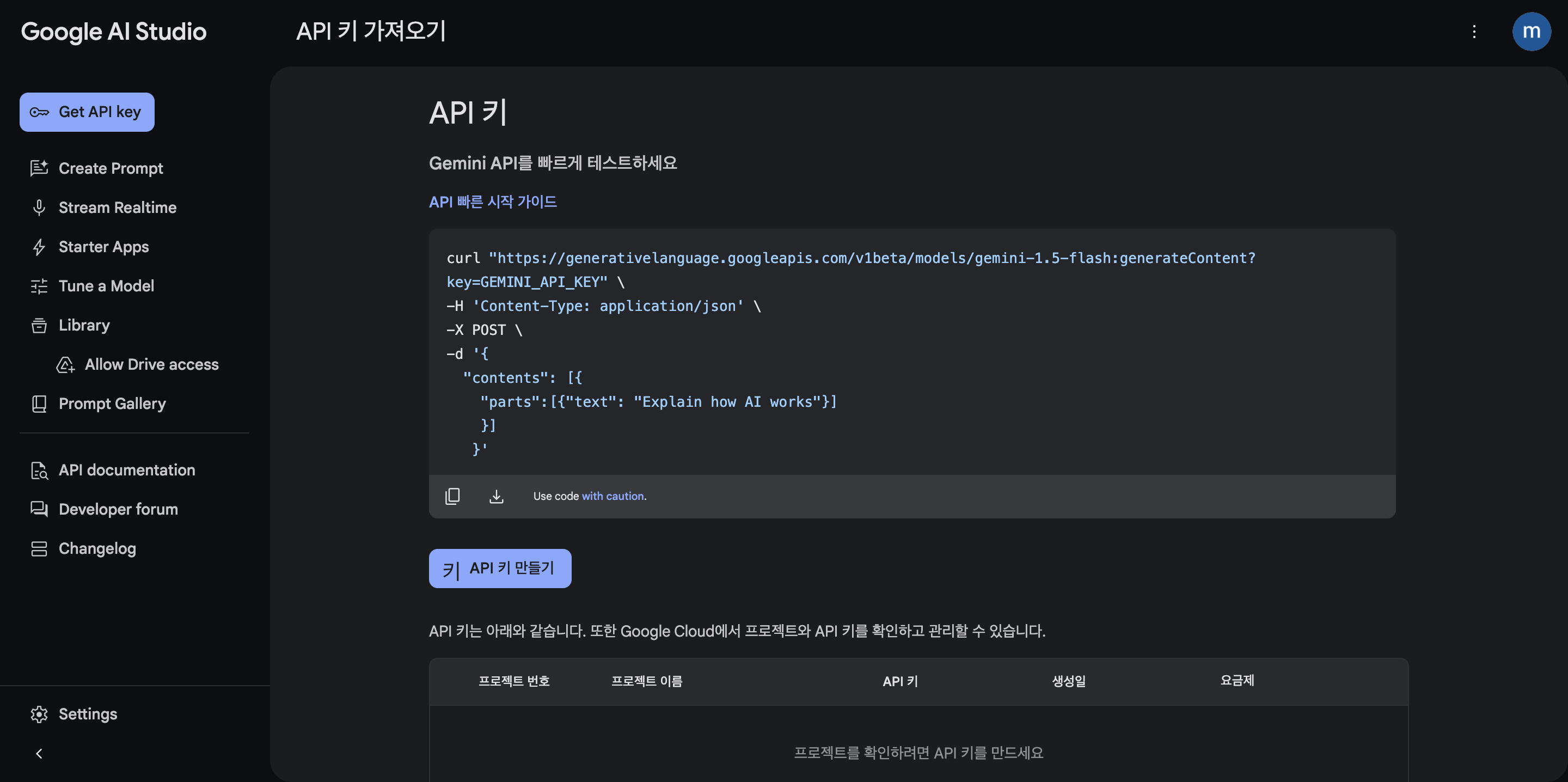The image size is (1568, 782).
Task: Open Prompt Gallery in the sidebar
Action: (x=112, y=404)
